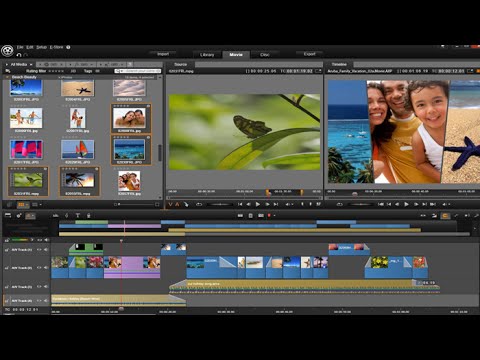Toggle the A audio stream button in Source player

point(177,204)
